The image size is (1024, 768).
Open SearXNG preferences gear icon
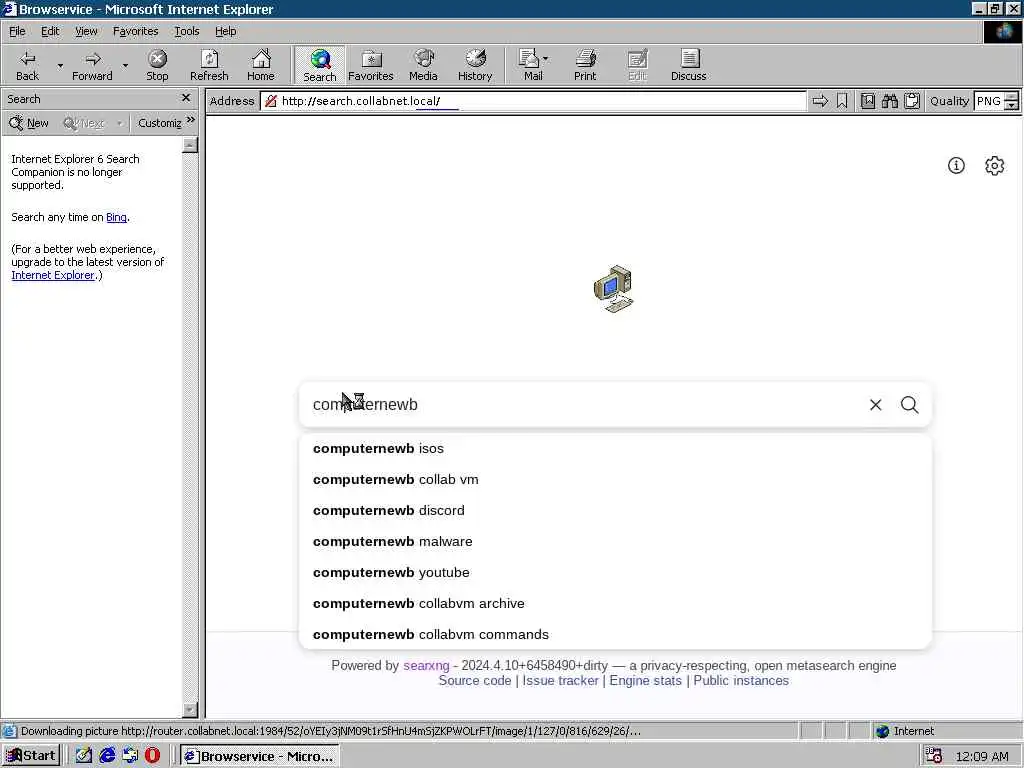(995, 166)
